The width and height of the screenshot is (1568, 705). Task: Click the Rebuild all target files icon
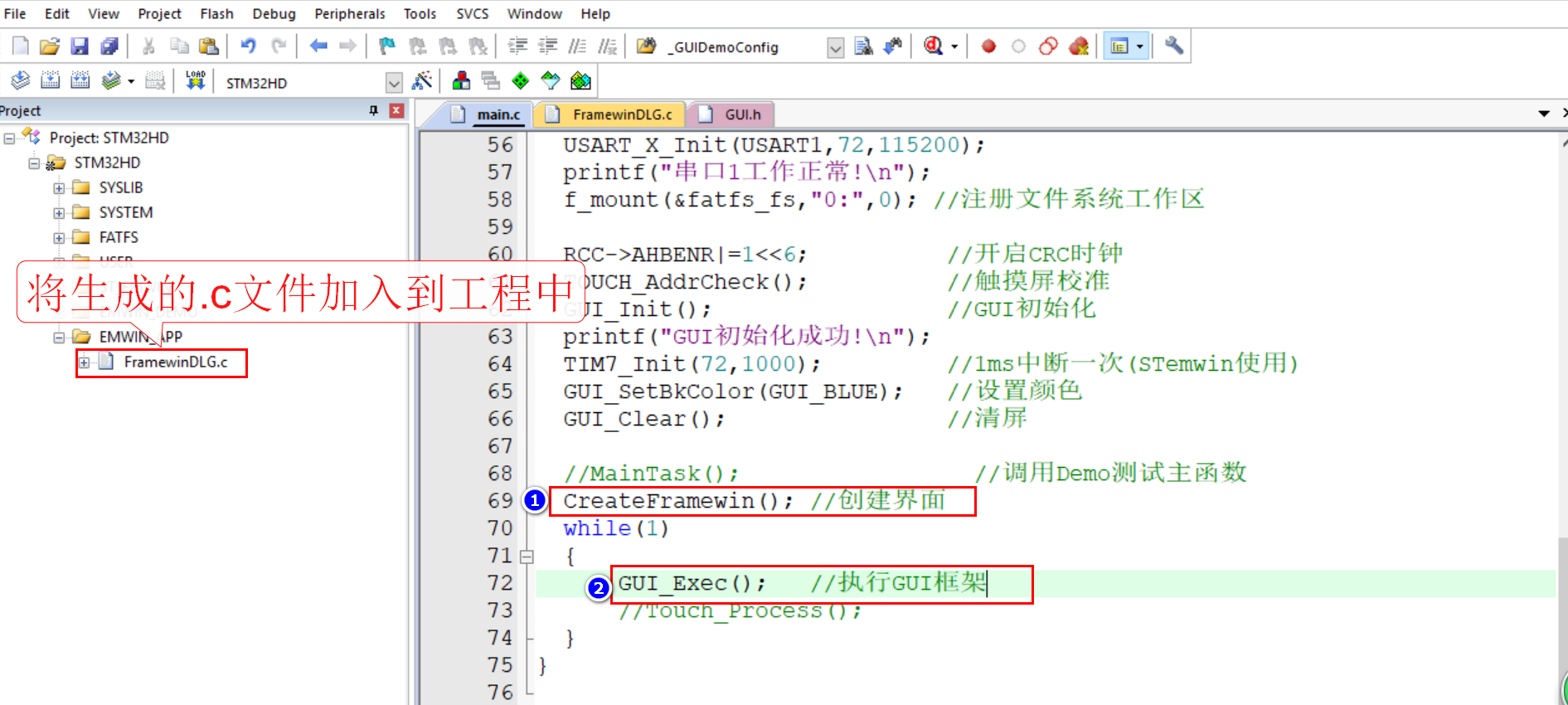[80, 81]
